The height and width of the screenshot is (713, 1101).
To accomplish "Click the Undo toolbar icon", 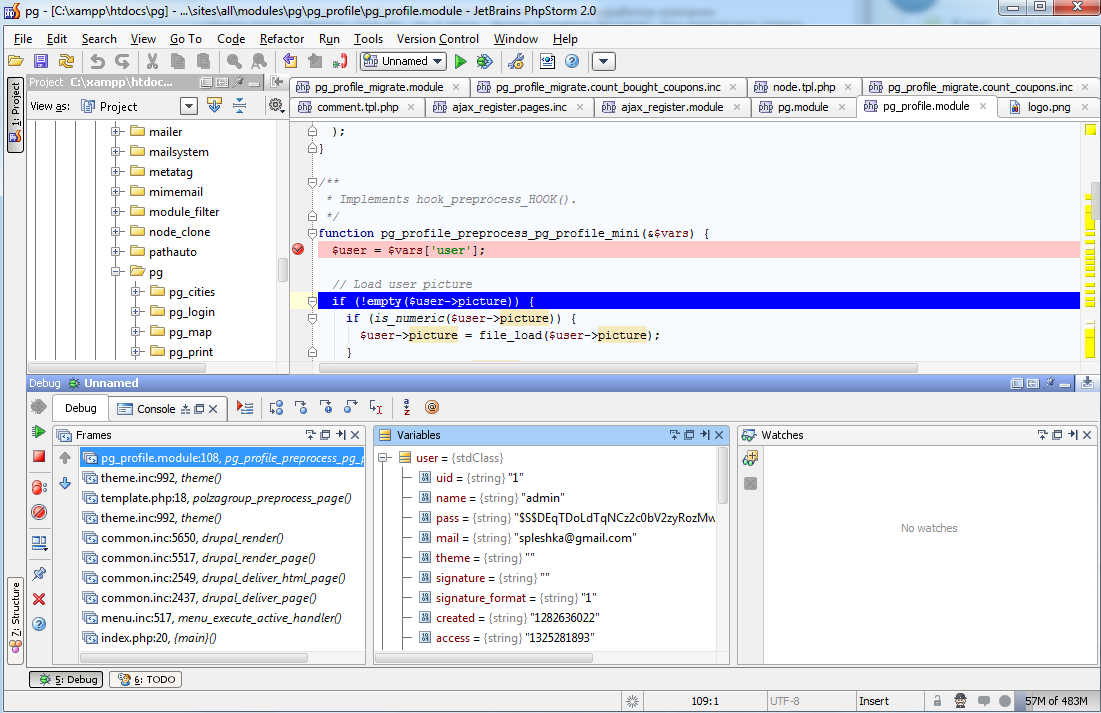I will point(97,62).
